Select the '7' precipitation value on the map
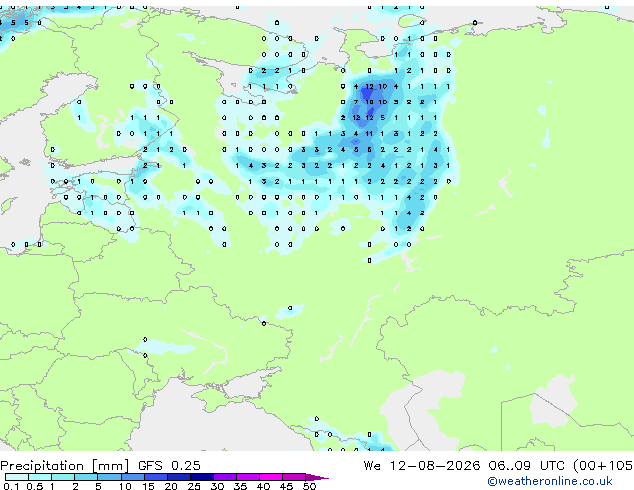Image resolution: width=634 pixels, height=490 pixels. point(356,102)
